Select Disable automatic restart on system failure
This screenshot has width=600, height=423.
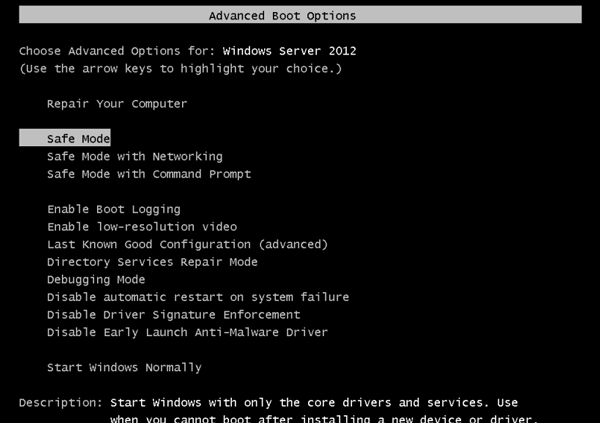point(198,297)
